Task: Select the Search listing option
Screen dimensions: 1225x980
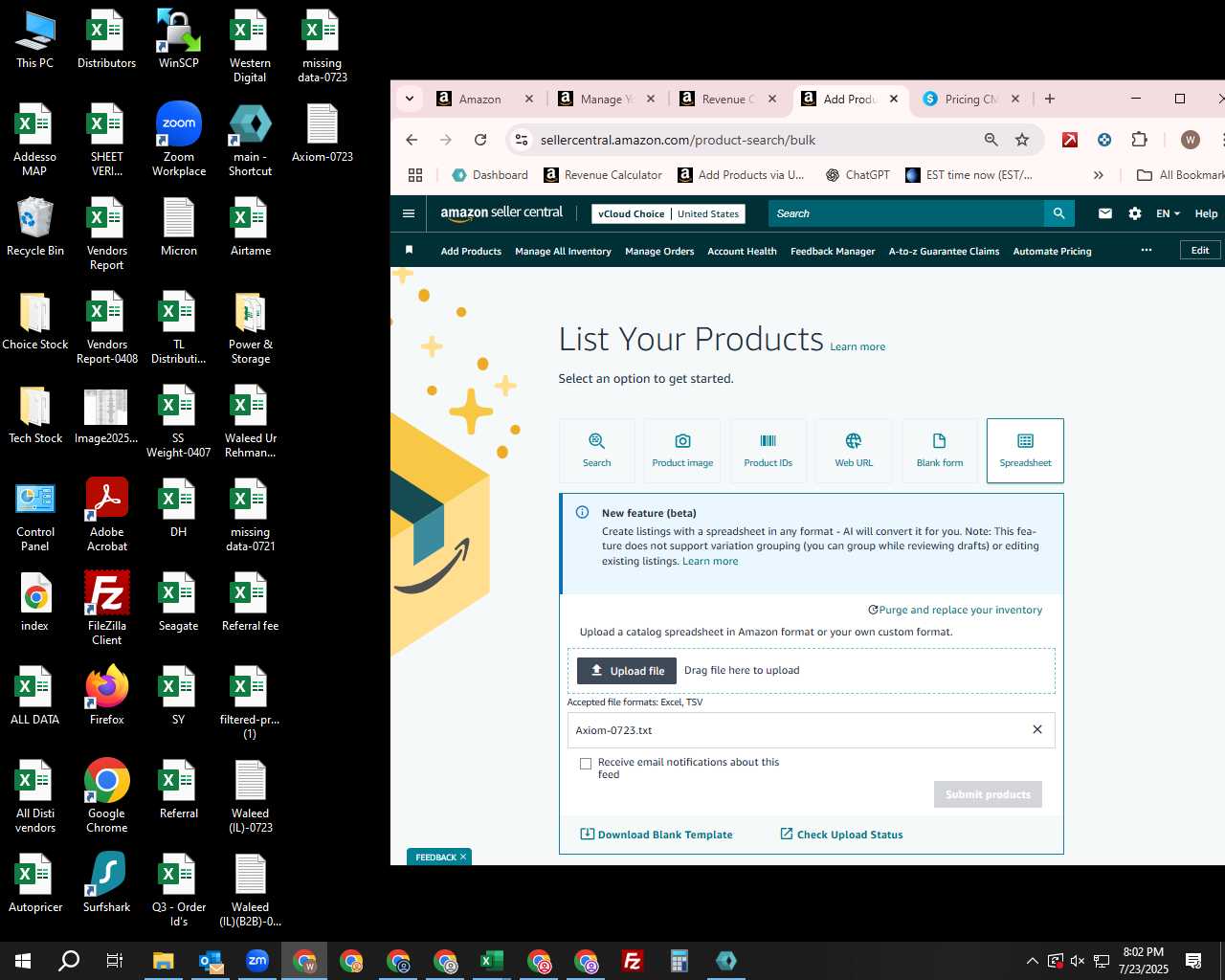Action: [596, 451]
